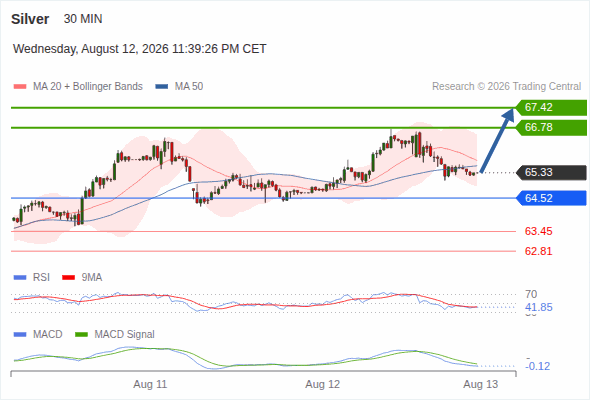The width and height of the screenshot is (590, 400).
Task: Click the Silver chart title
Action: pyautogui.click(x=30, y=19)
